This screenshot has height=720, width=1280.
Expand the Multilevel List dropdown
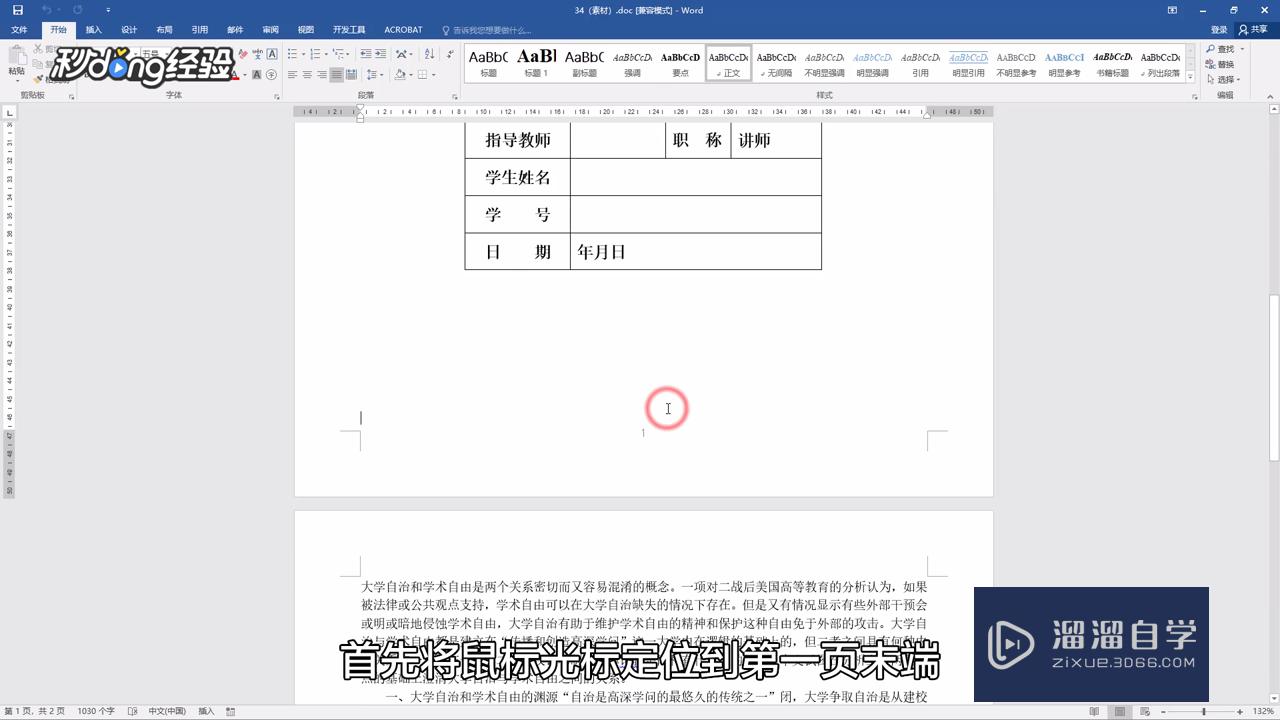tap(348, 54)
